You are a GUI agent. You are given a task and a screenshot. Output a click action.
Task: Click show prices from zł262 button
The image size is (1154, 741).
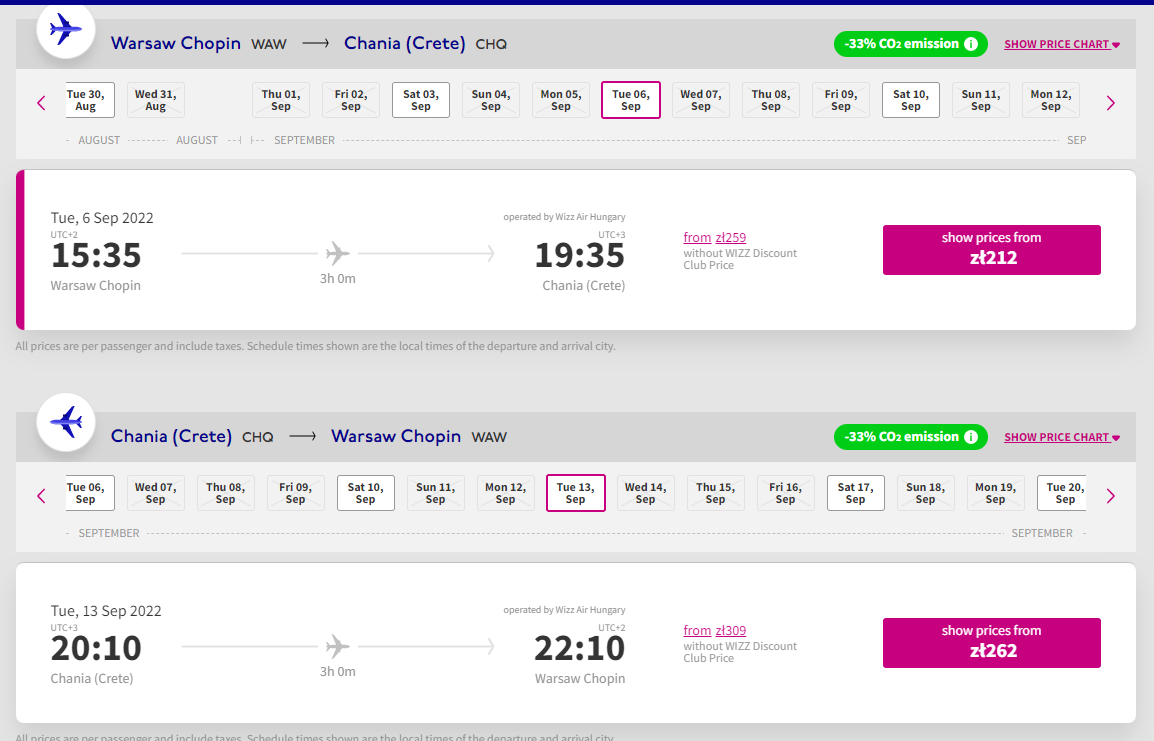coord(991,643)
